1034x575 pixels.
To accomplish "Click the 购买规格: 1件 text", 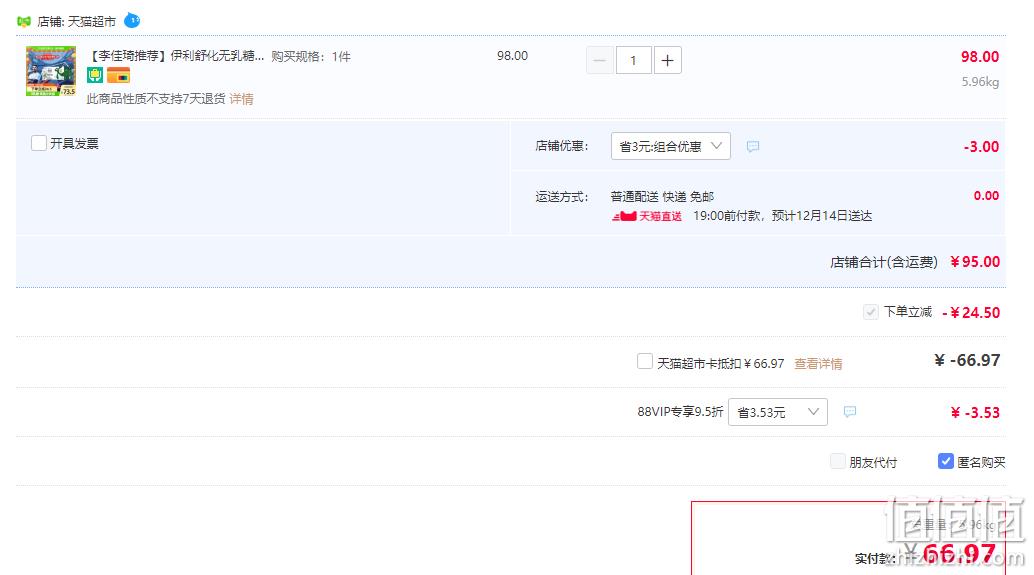I will 311,57.
